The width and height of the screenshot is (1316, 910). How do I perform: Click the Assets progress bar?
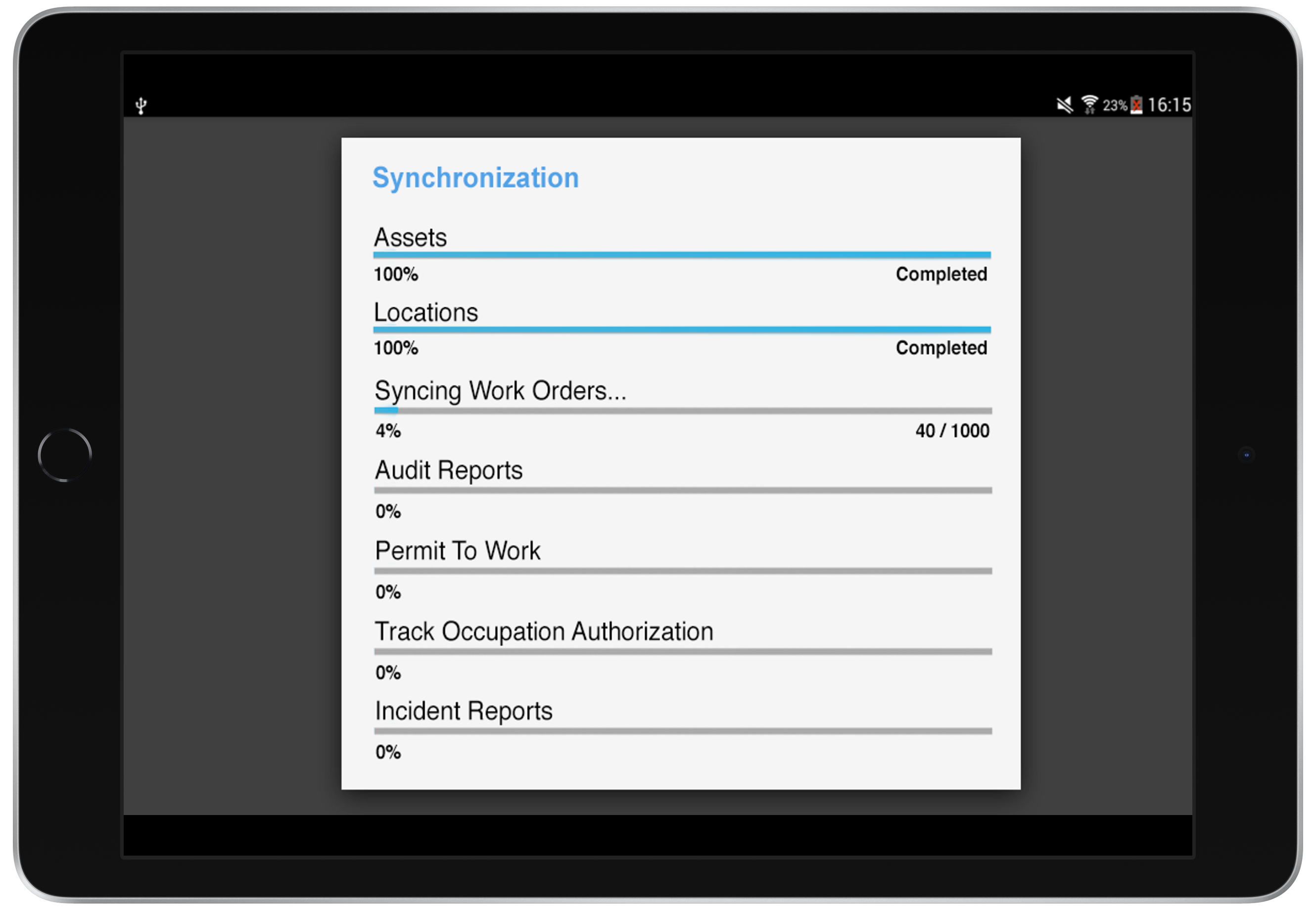(682, 255)
